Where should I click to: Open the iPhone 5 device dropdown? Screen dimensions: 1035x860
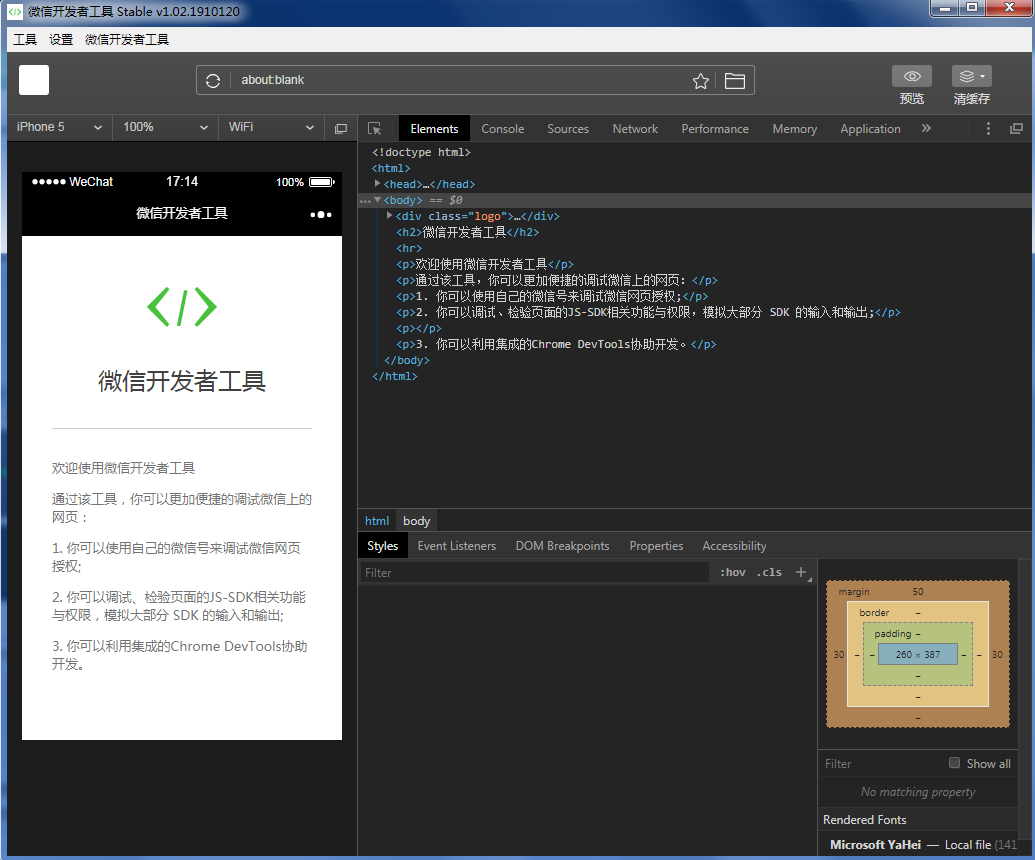click(59, 127)
